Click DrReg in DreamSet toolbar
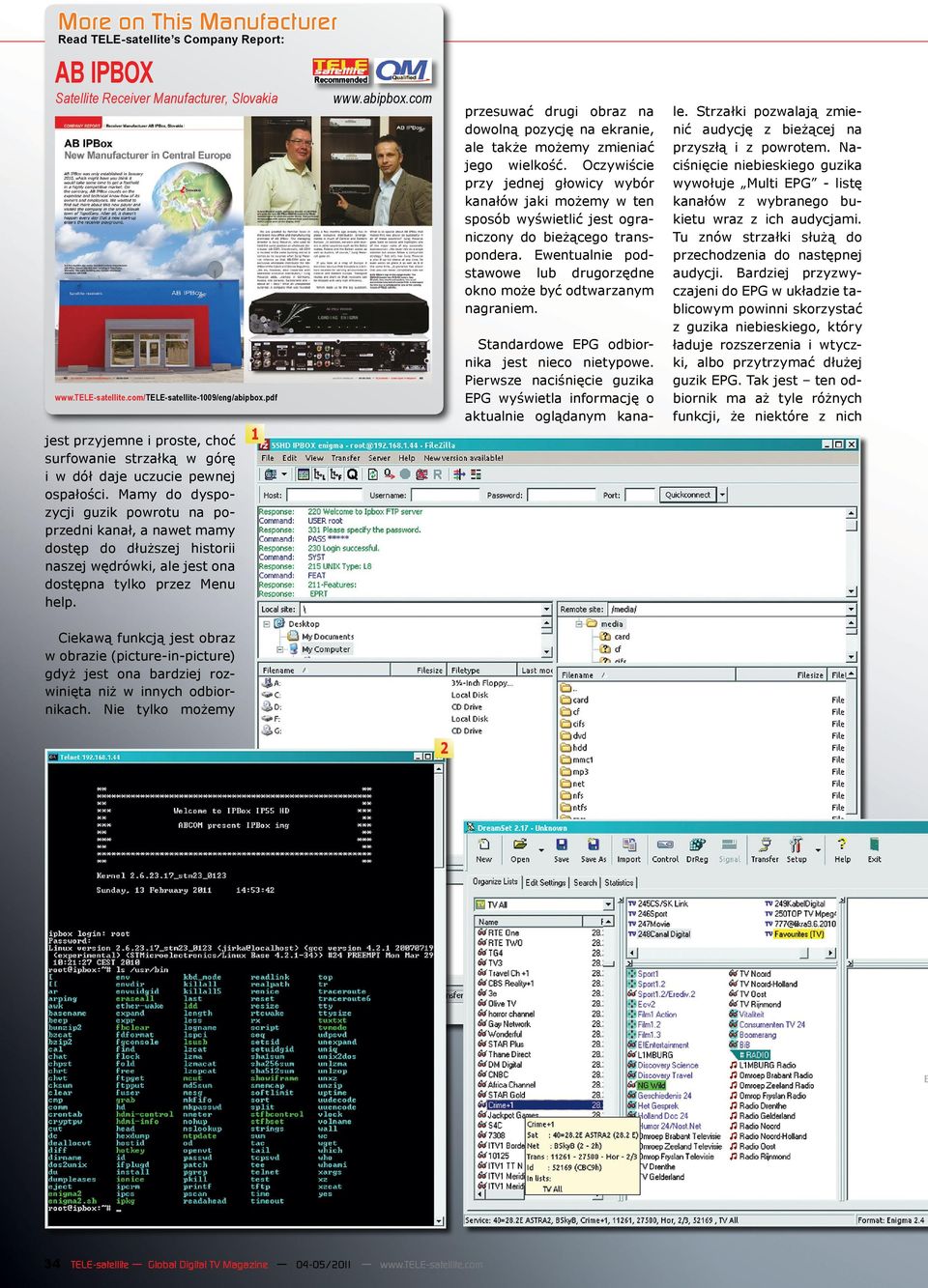 (x=697, y=850)
